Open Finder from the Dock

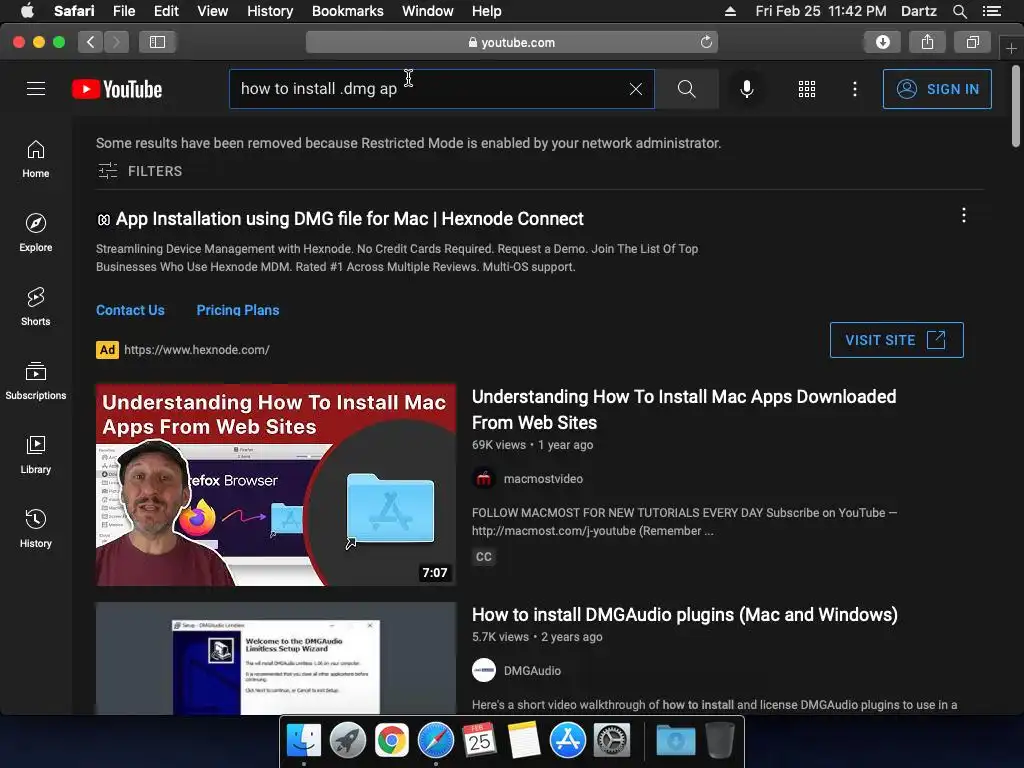[x=304, y=740]
